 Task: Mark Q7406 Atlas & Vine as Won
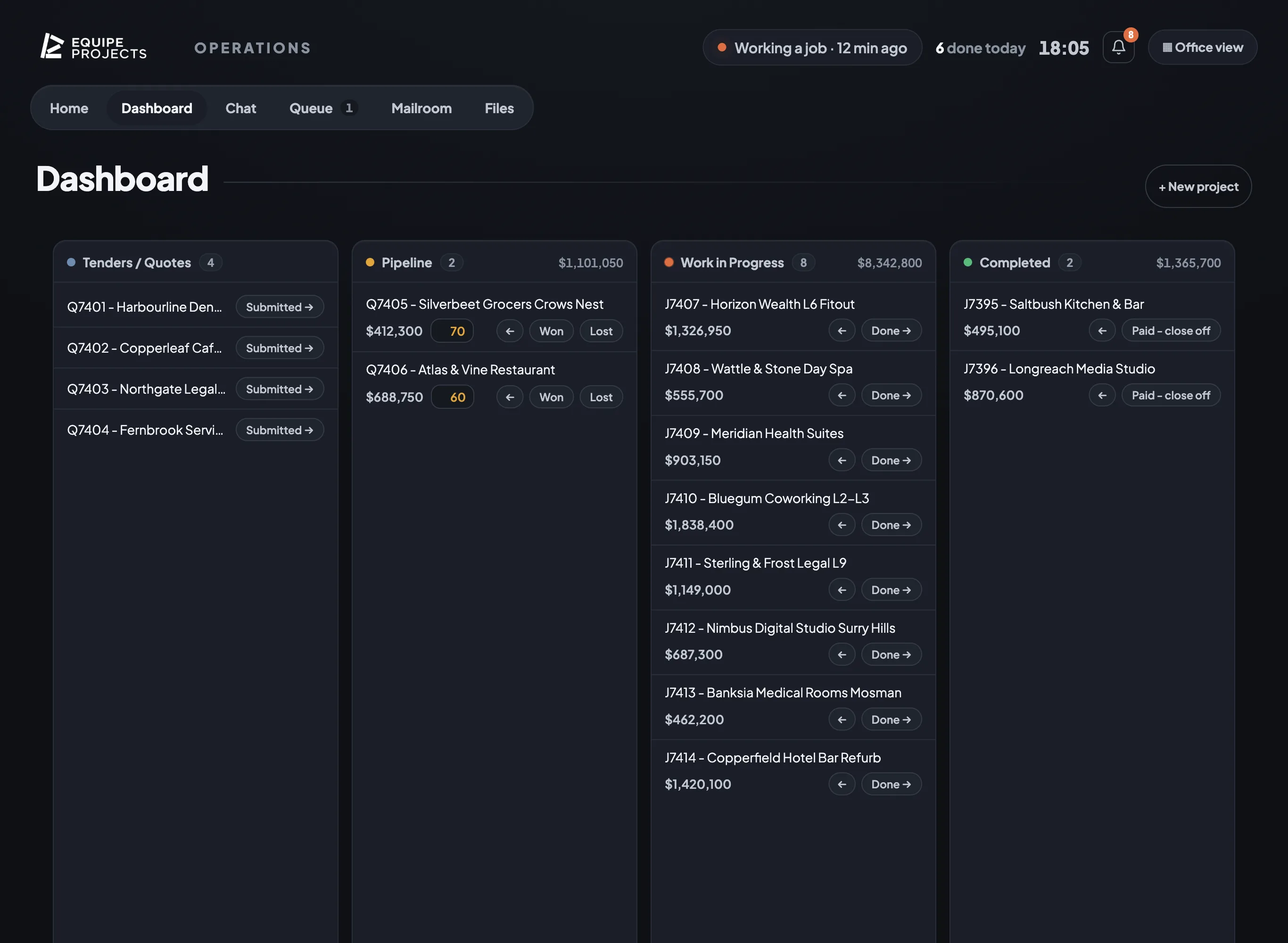tap(551, 397)
